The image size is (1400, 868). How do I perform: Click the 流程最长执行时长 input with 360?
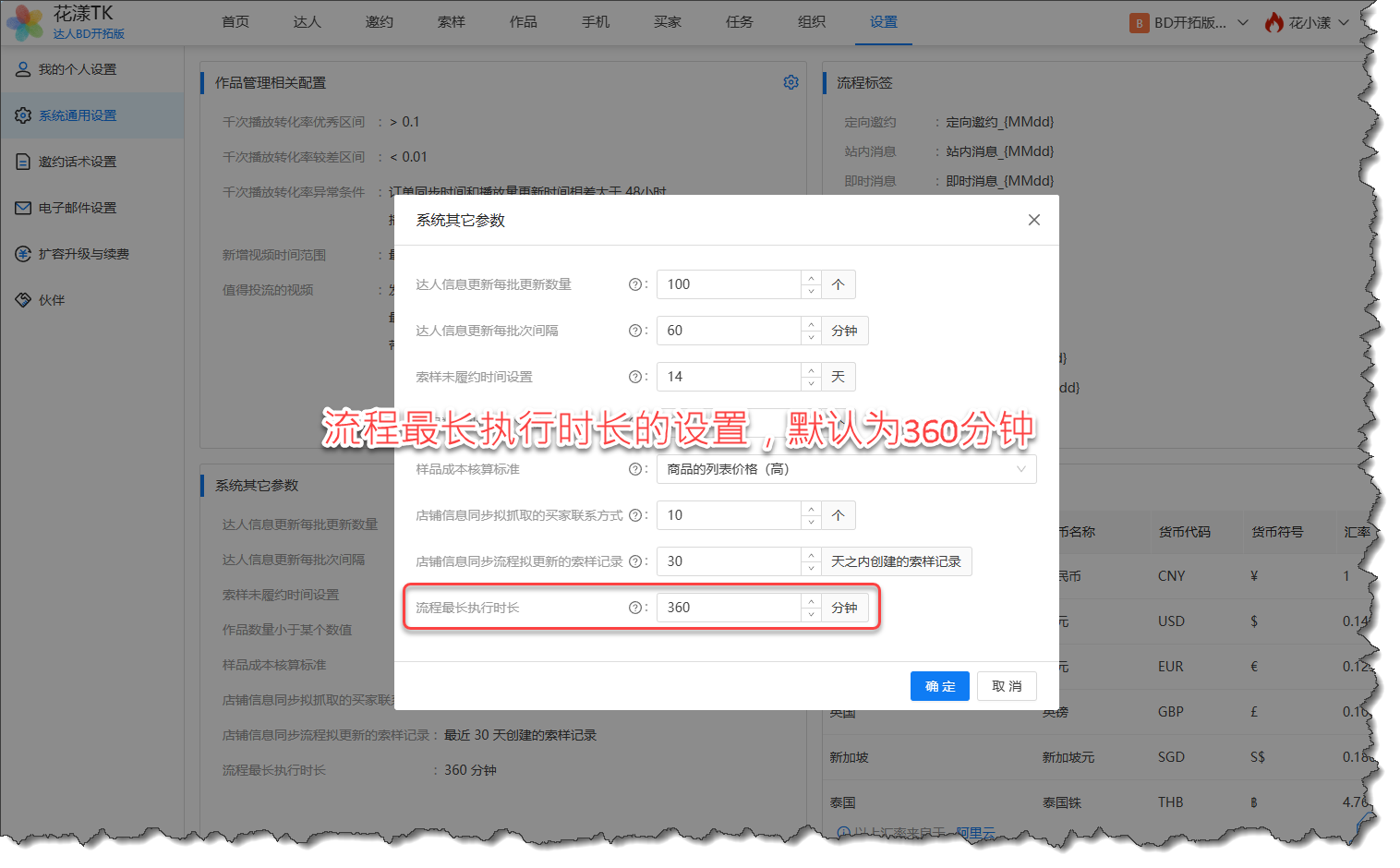728,608
